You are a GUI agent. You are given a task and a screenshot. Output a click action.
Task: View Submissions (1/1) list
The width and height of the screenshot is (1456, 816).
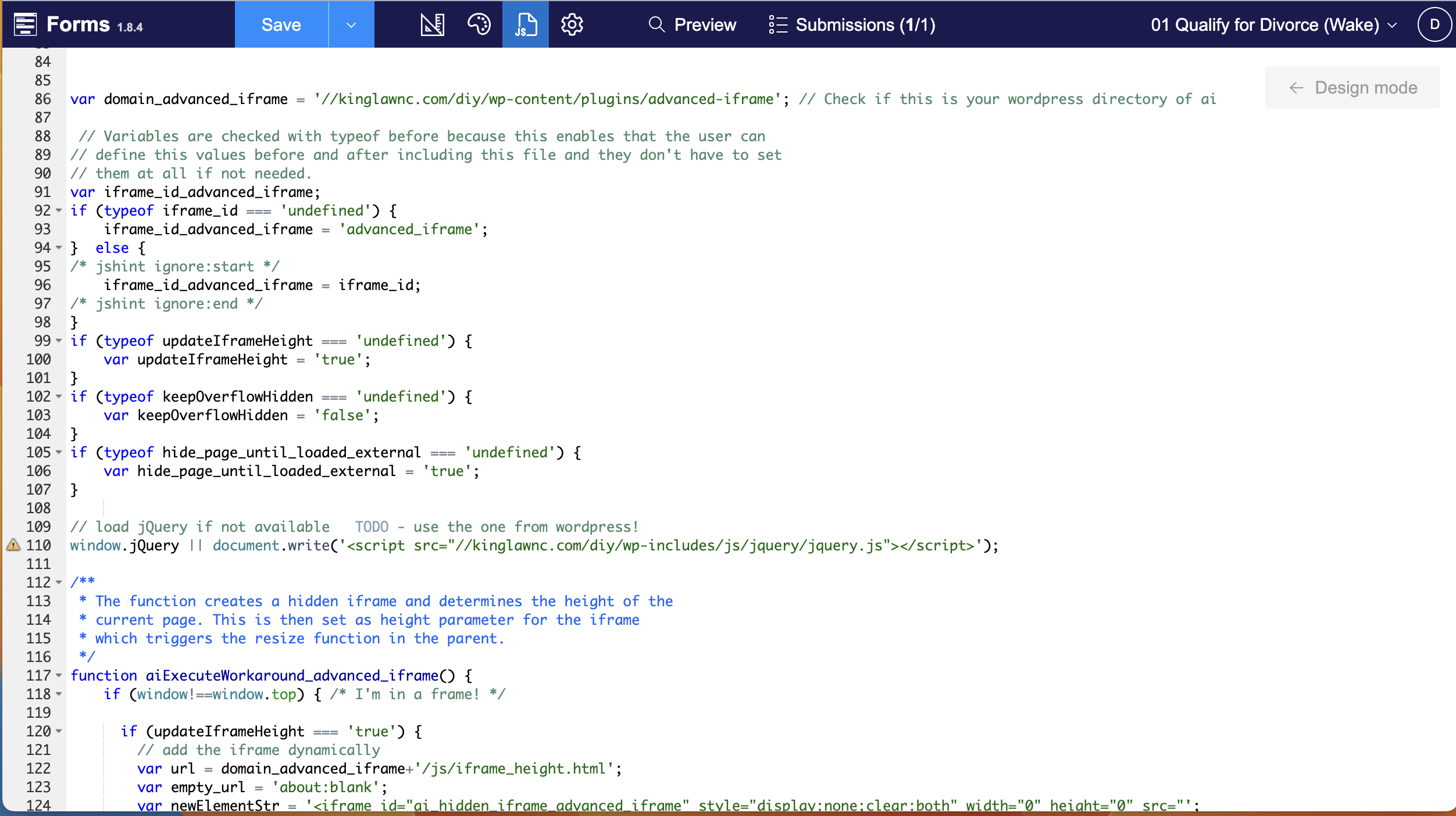tap(852, 24)
